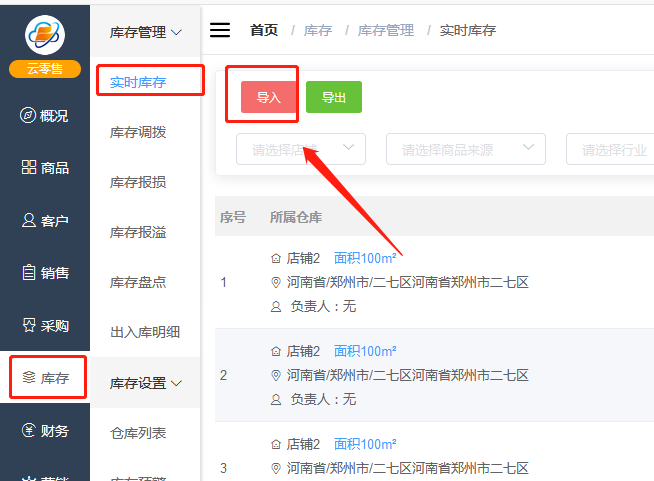Image resolution: width=654 pixels, height=481 pixels.
Task: Collapse the 库存设置 menu group
Action: click(x=146, y=383)
